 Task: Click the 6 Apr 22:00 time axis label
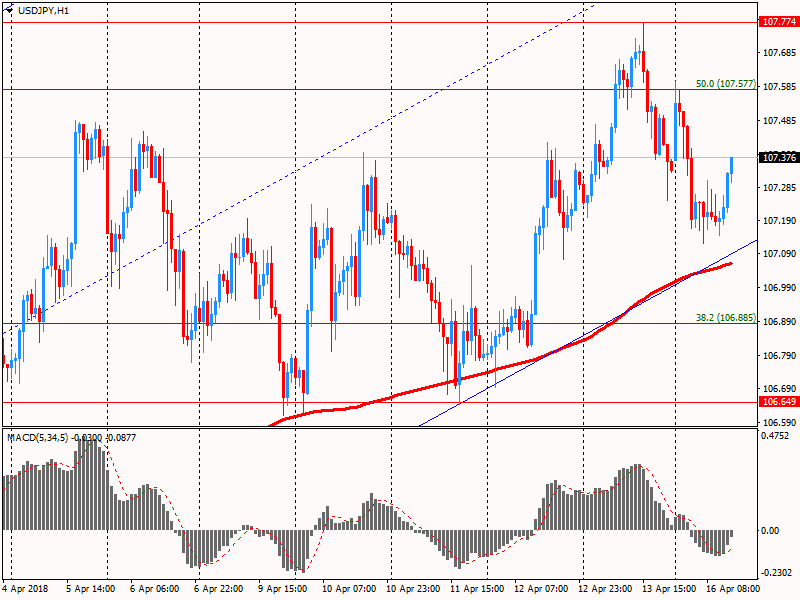tap(218, 589)
